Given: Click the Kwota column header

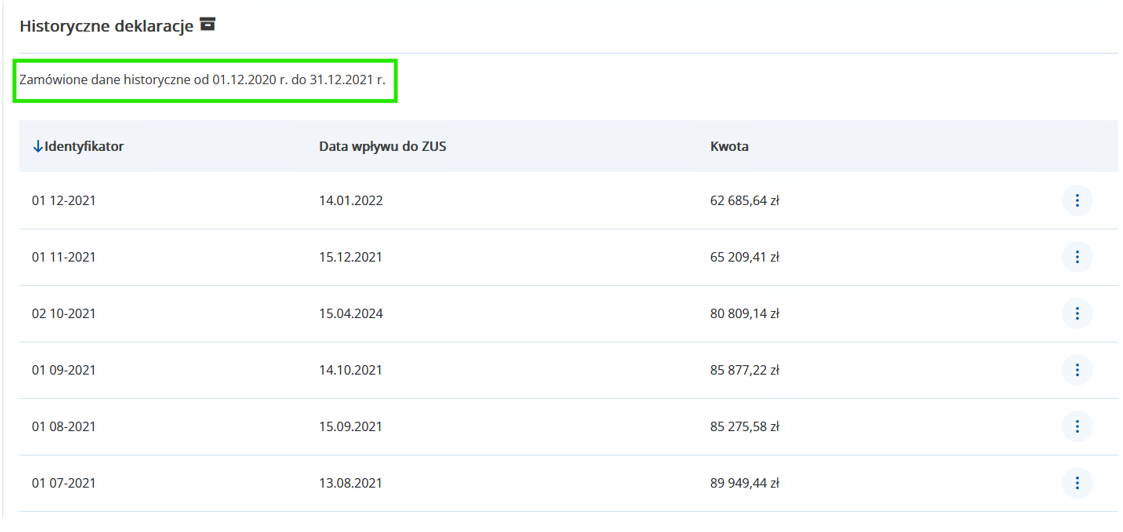Looking at the screenshot, I should pos(729,147).
